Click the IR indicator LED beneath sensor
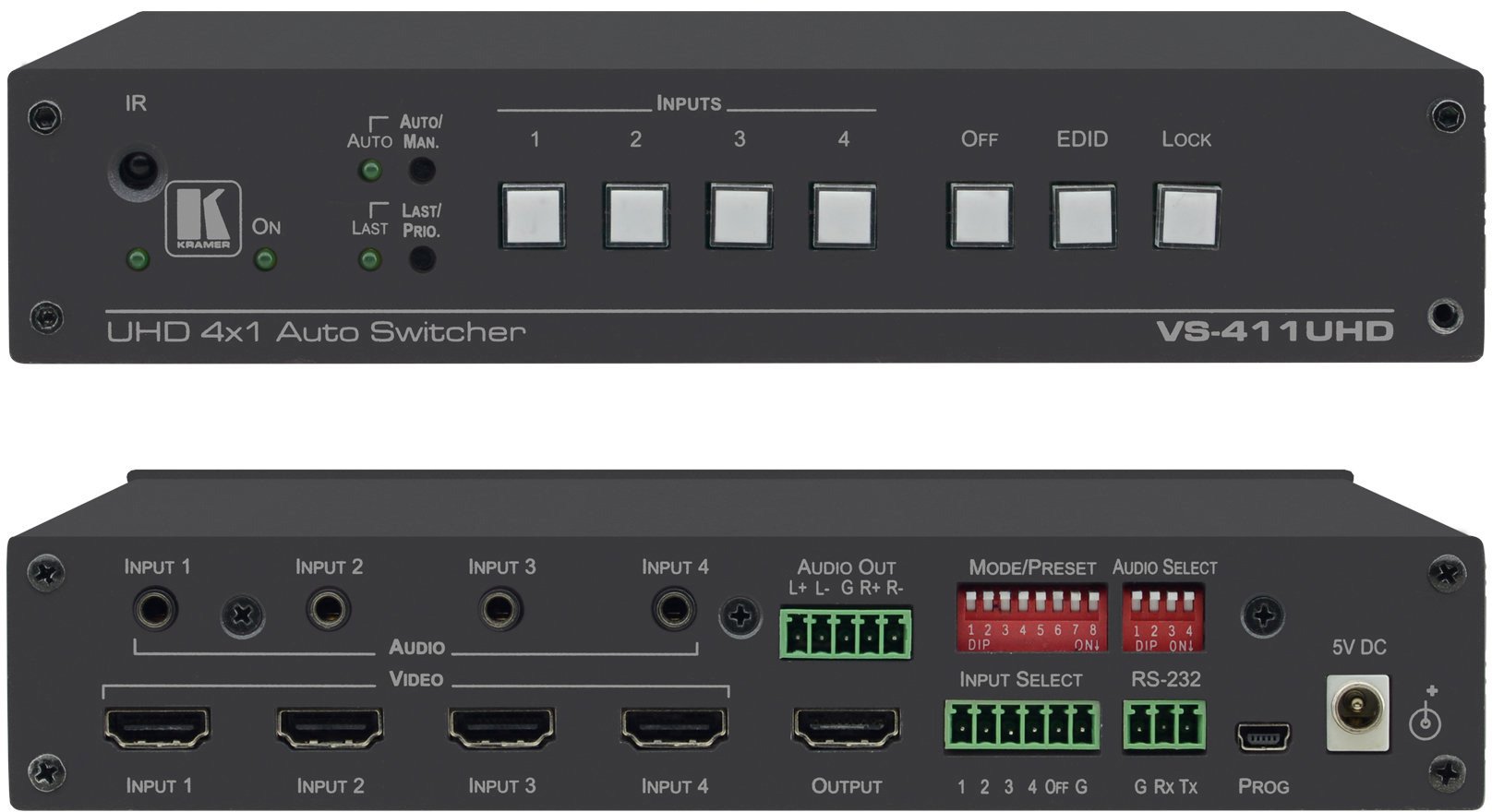Viewport: 1492px width, 812px height. point(138,259)
